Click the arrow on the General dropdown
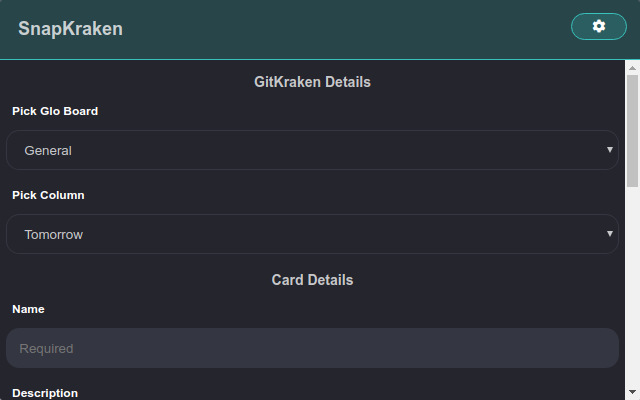The width and height of the screenshot is (640, 400). (609, 150)
